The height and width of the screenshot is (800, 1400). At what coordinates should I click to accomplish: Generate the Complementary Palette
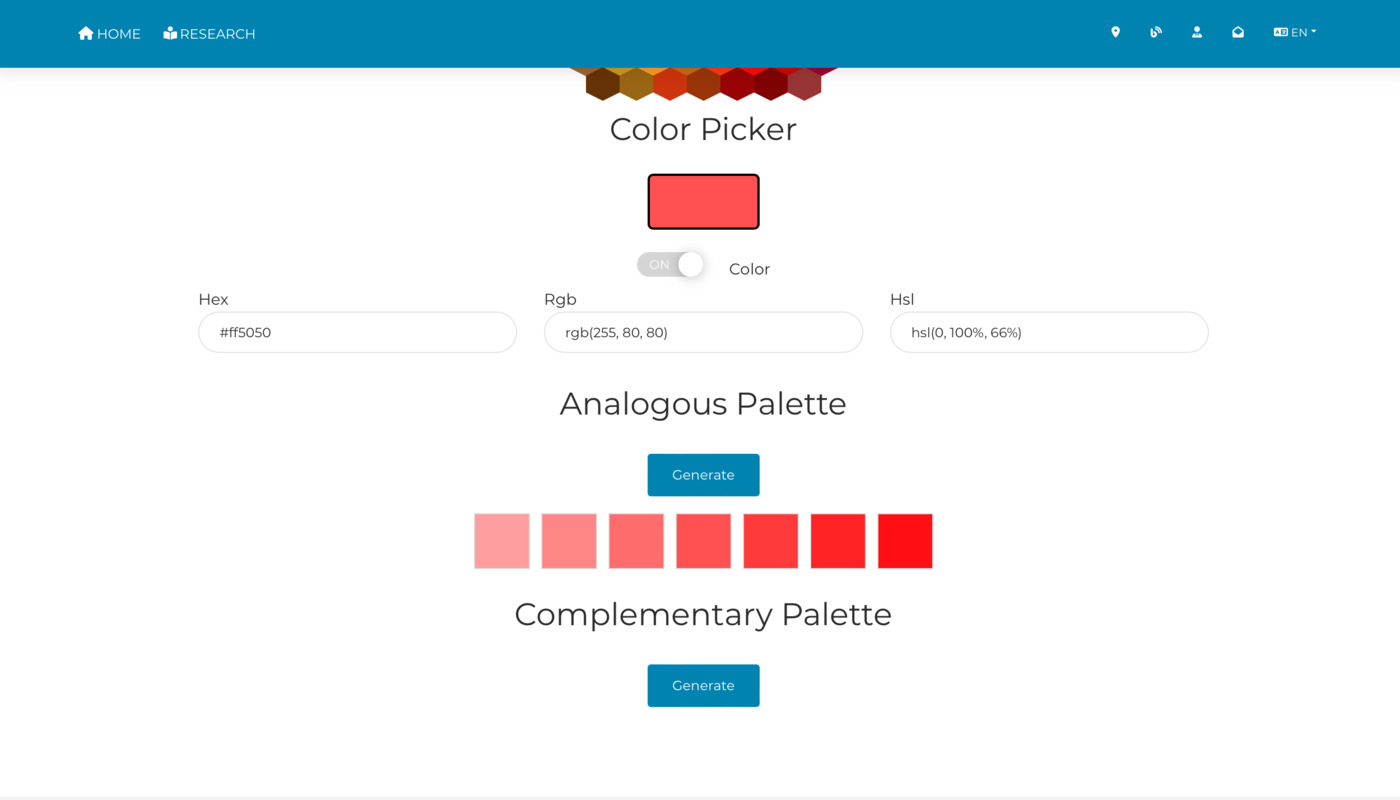pos(703,686)
